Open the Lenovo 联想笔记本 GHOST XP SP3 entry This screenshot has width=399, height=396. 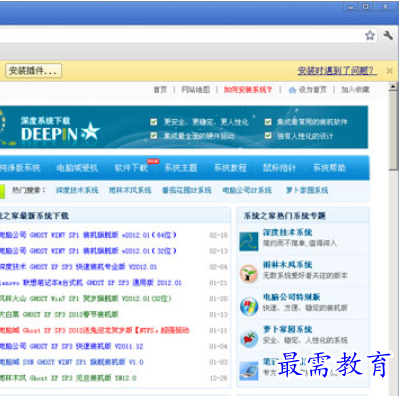[91, 283]
